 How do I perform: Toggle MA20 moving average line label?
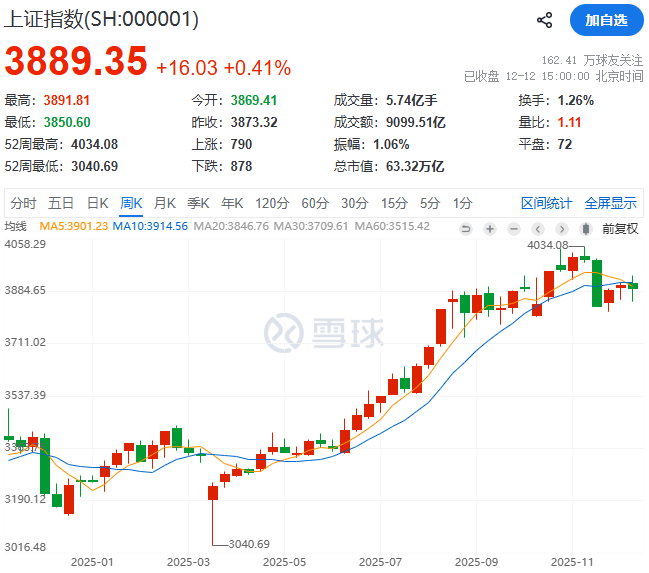(230, 226)
